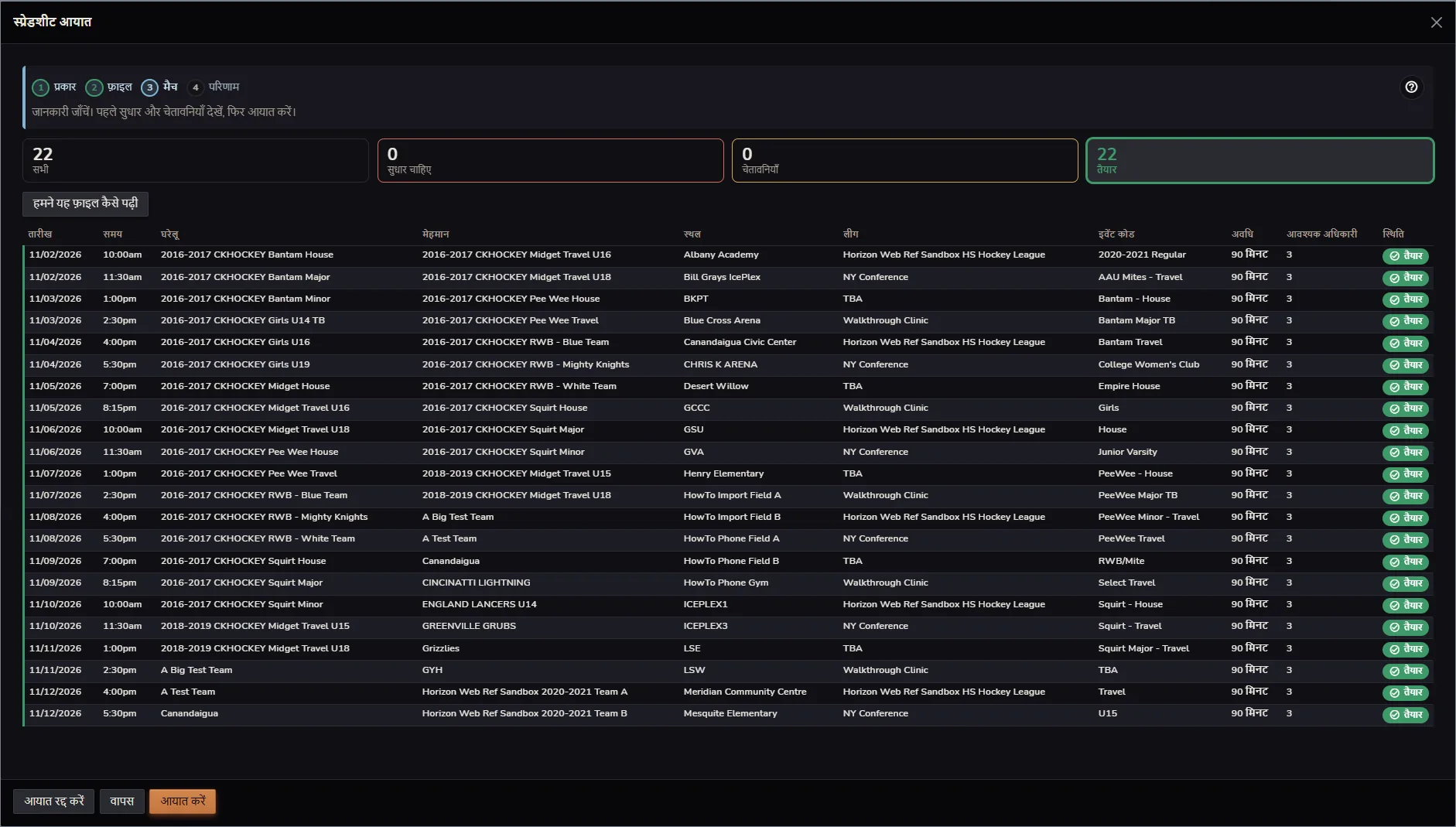Viewport: 1456px width, 827px height.
Task: Filter by the 0 सुधार चाहिए card
Action: point(550,161)
